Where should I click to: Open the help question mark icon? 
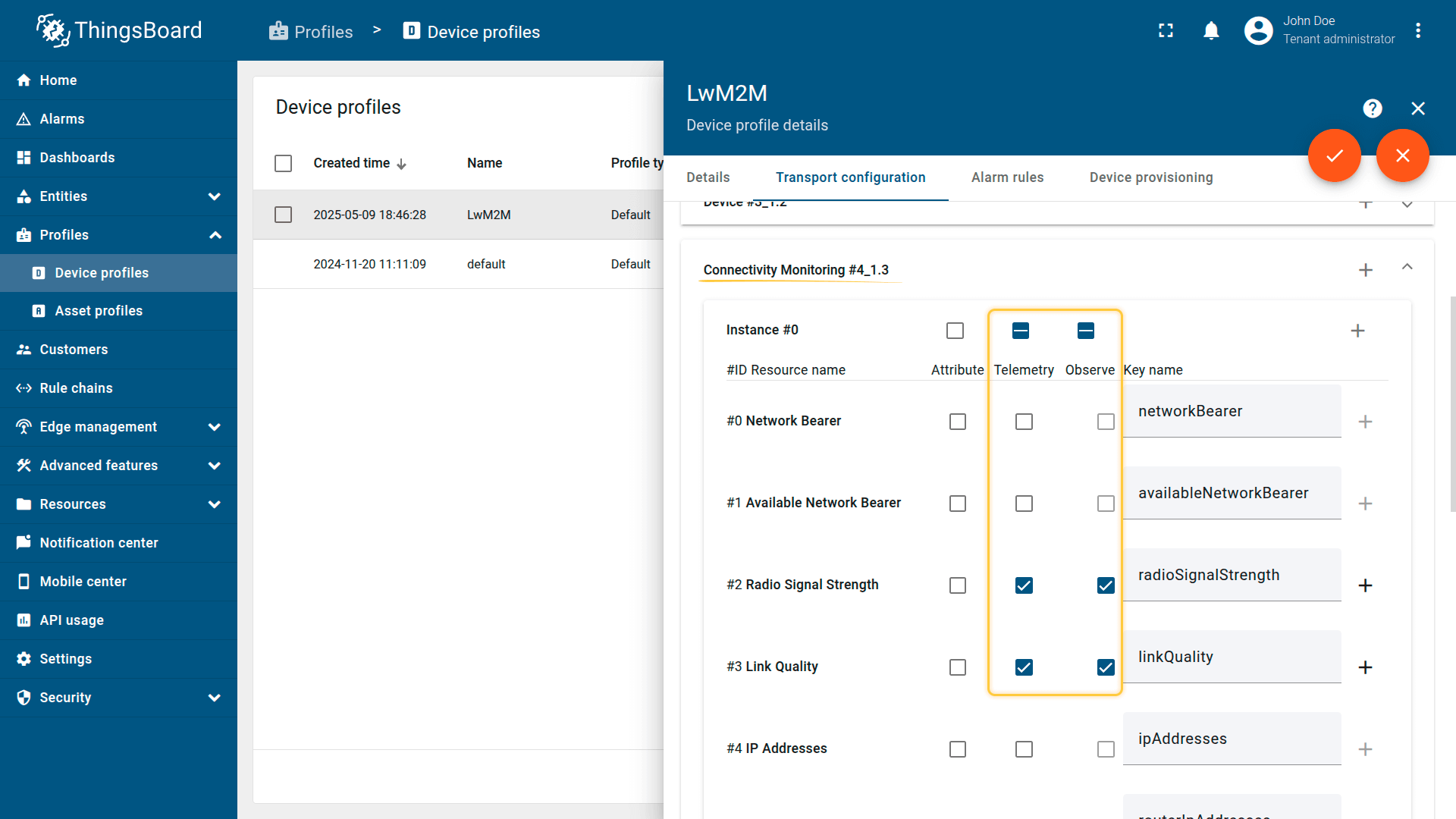click(1372, 108)
